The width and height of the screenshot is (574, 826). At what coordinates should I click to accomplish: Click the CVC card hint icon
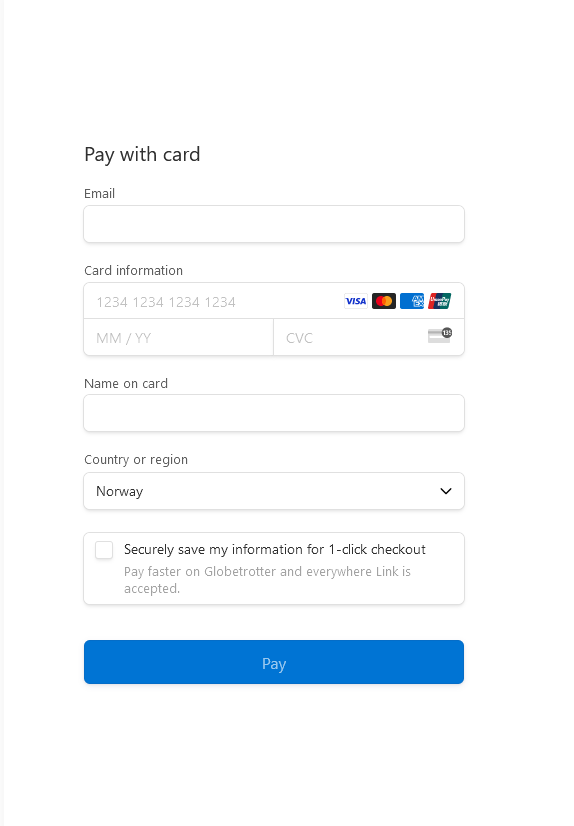coord(440,335)
